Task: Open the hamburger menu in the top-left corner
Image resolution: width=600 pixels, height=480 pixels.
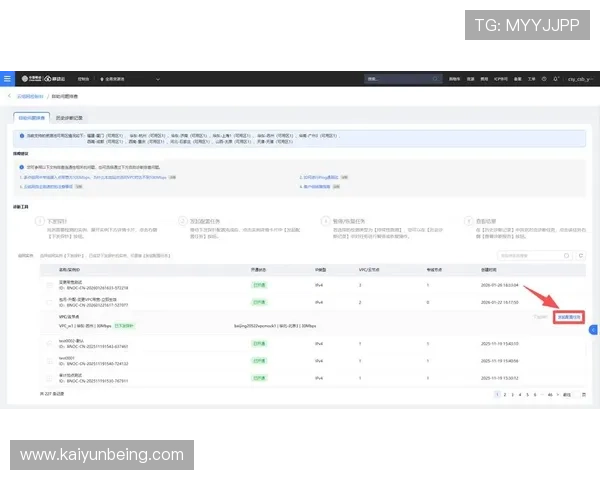Action: 7,78
